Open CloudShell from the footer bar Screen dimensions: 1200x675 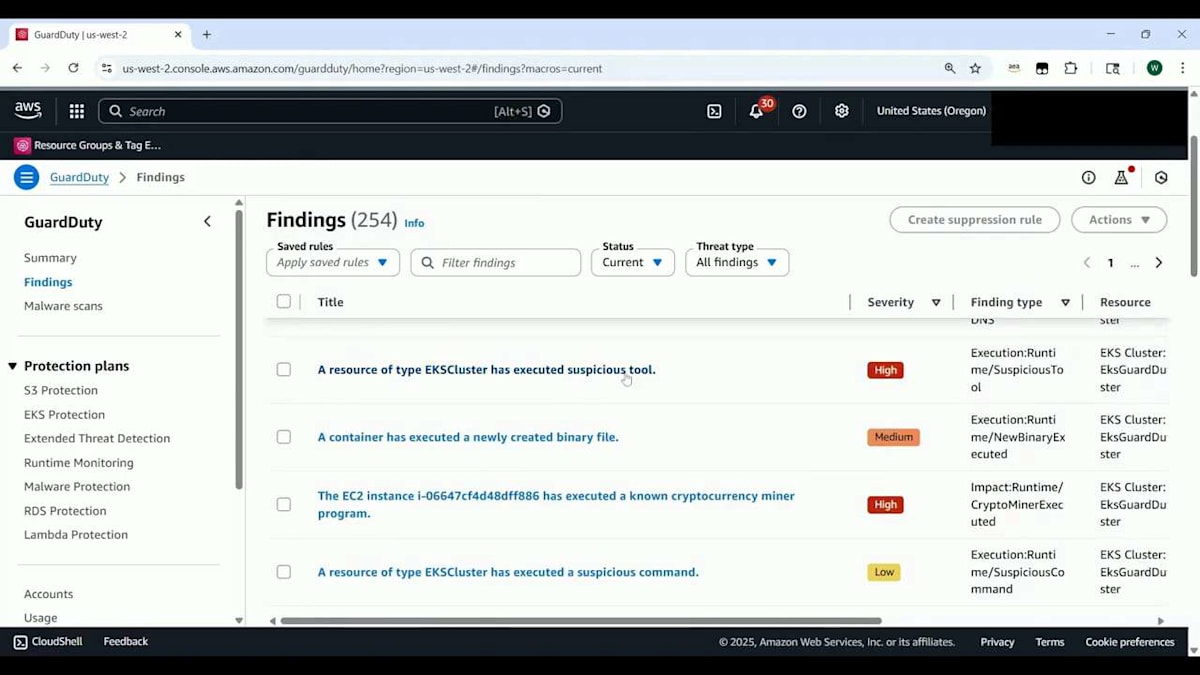pyautogui.click(x=48, y=642)
